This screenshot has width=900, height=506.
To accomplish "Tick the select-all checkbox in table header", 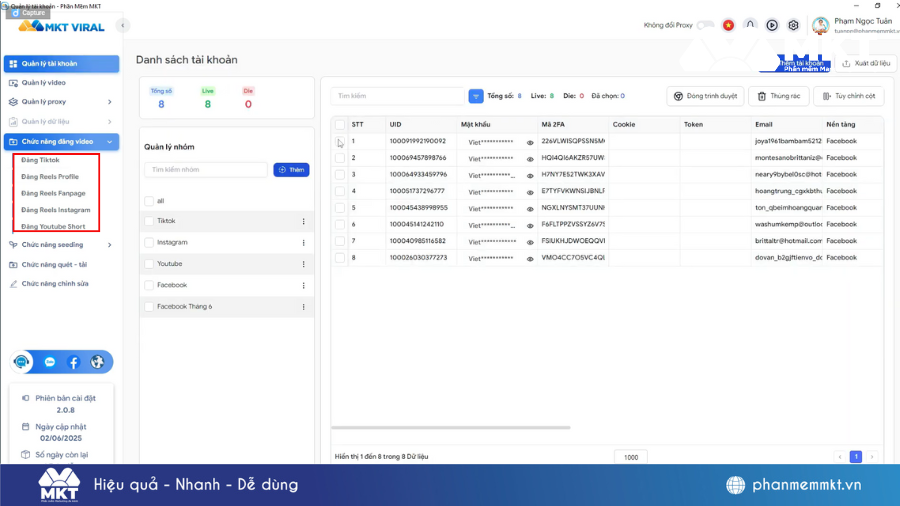I will [x=340, y=124].
